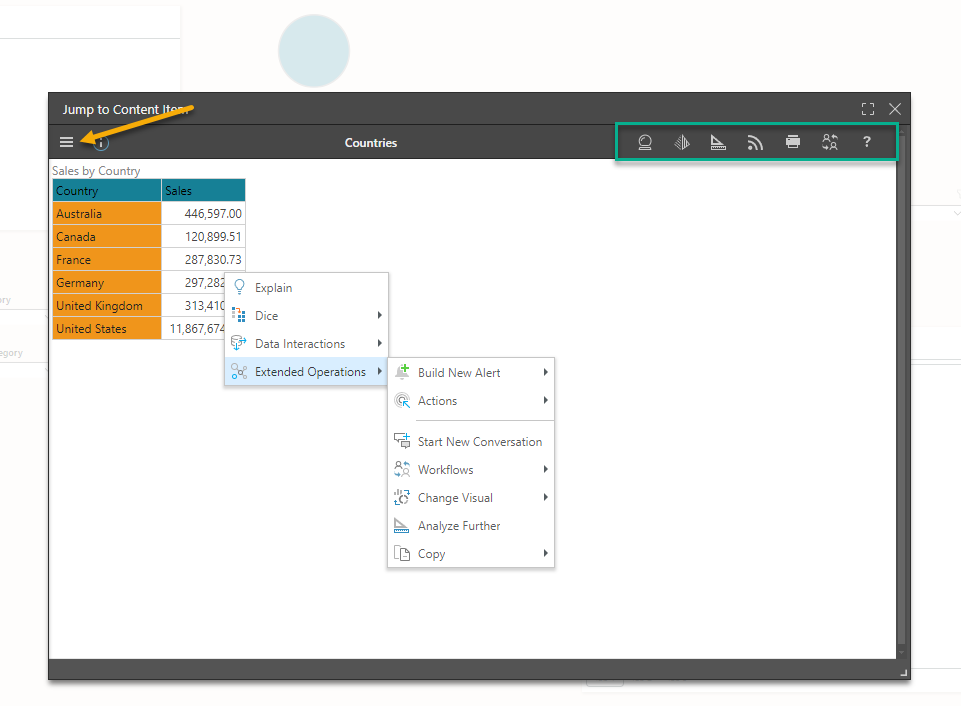Toggle full screen for the Jump to Content dialog
Viewport: 961px width, 706px height.
pos(868,109)
